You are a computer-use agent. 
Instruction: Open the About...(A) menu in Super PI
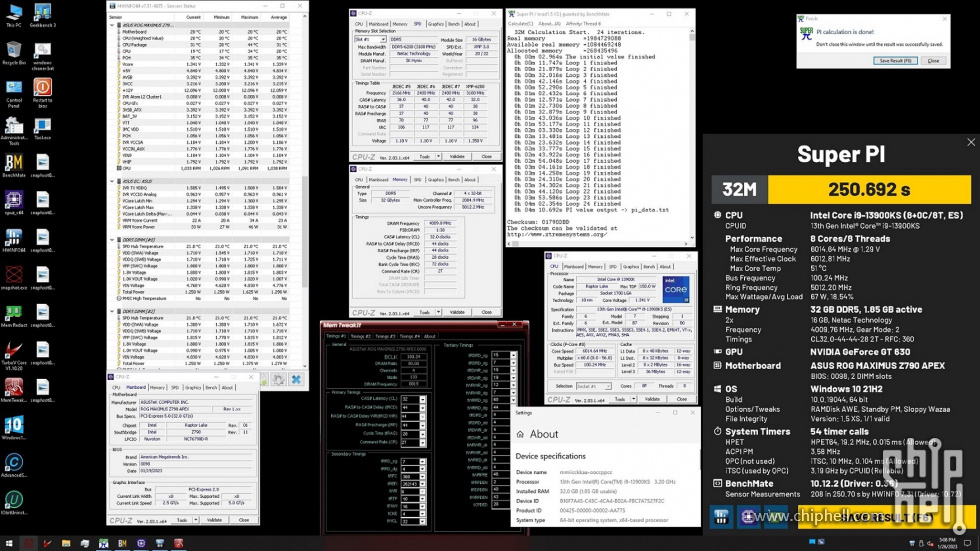tap(549, 24)
